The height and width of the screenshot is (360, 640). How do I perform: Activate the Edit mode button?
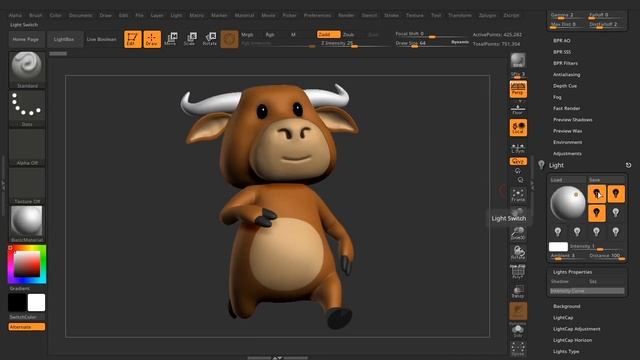tap(133, 39)
